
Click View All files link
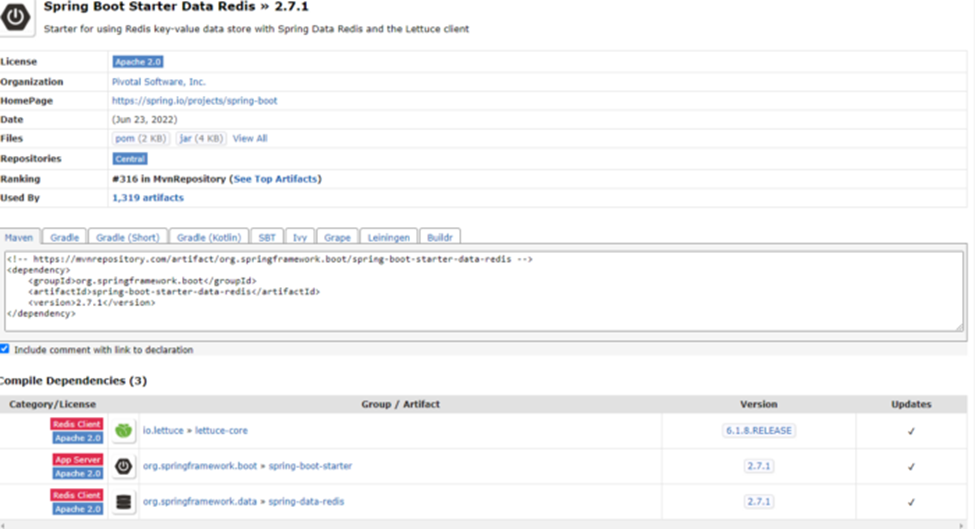coord(250,139)
